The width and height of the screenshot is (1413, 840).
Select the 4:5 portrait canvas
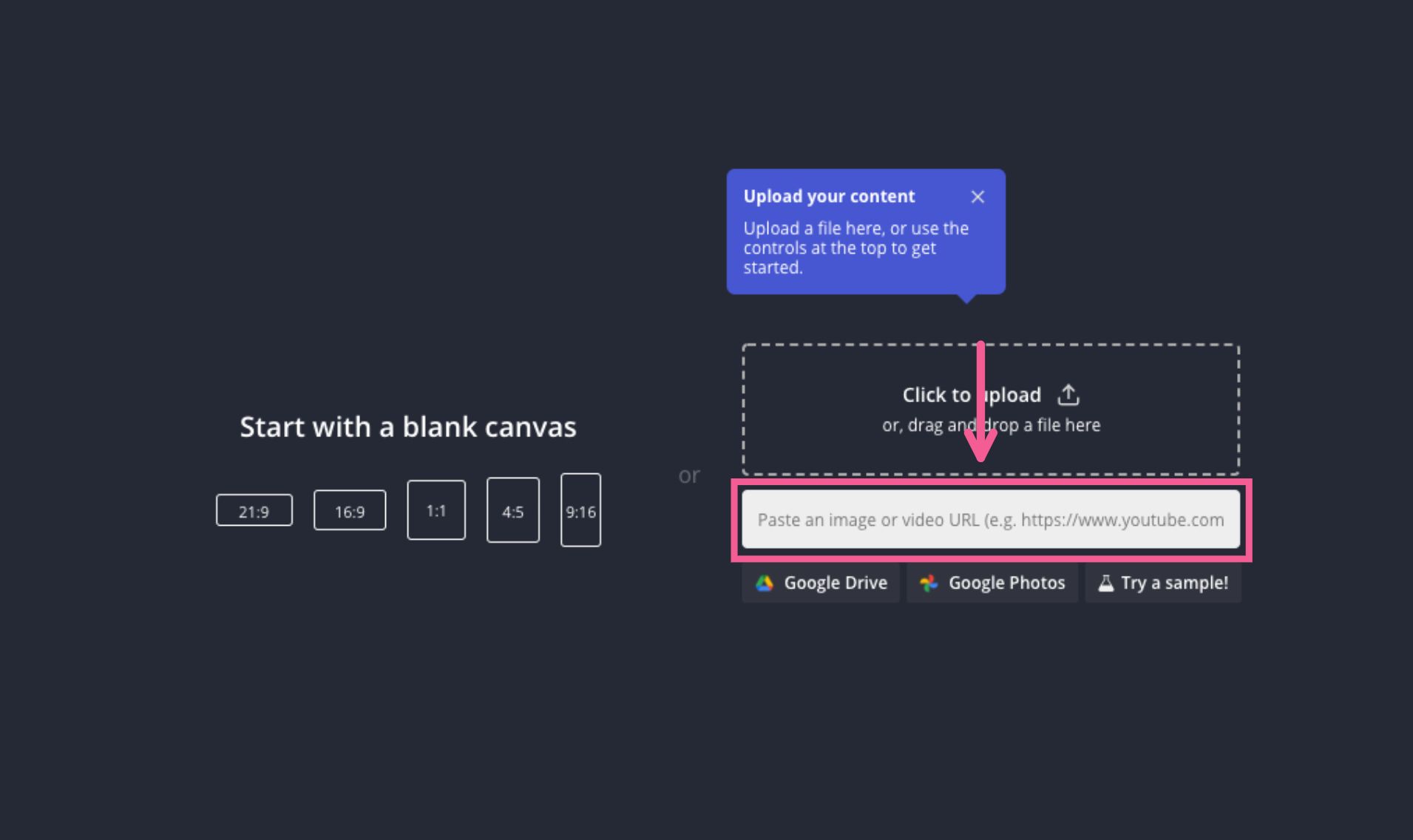click(x=513, y=511)
